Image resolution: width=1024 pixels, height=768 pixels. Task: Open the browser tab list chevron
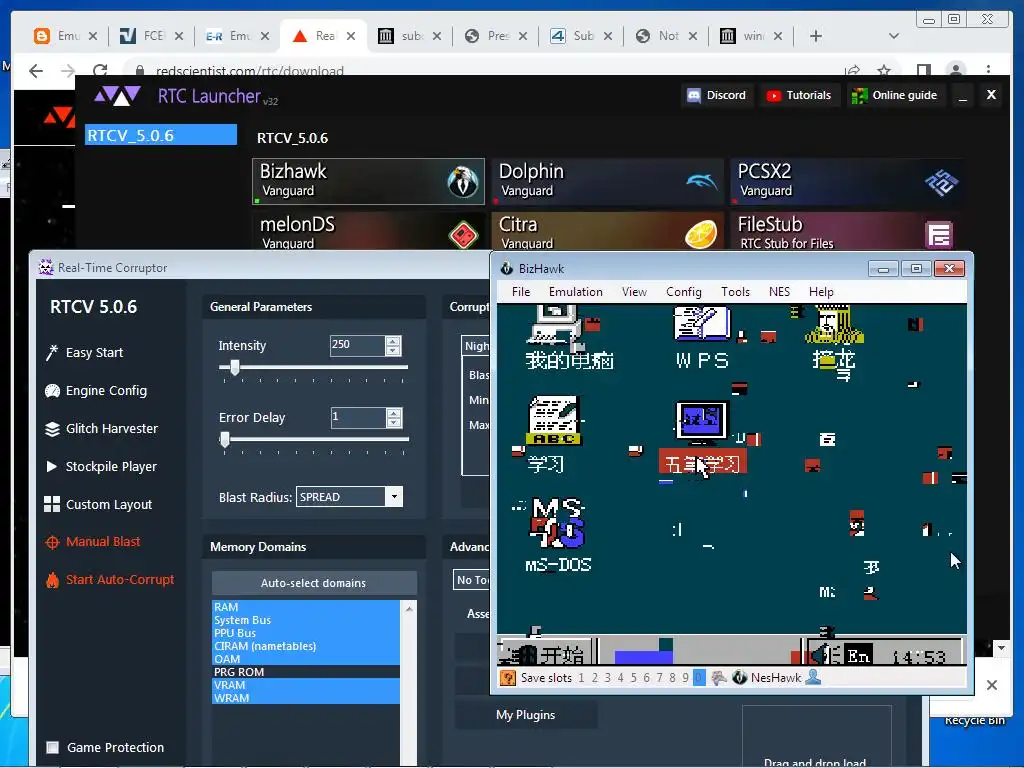[x=894, y=36]
